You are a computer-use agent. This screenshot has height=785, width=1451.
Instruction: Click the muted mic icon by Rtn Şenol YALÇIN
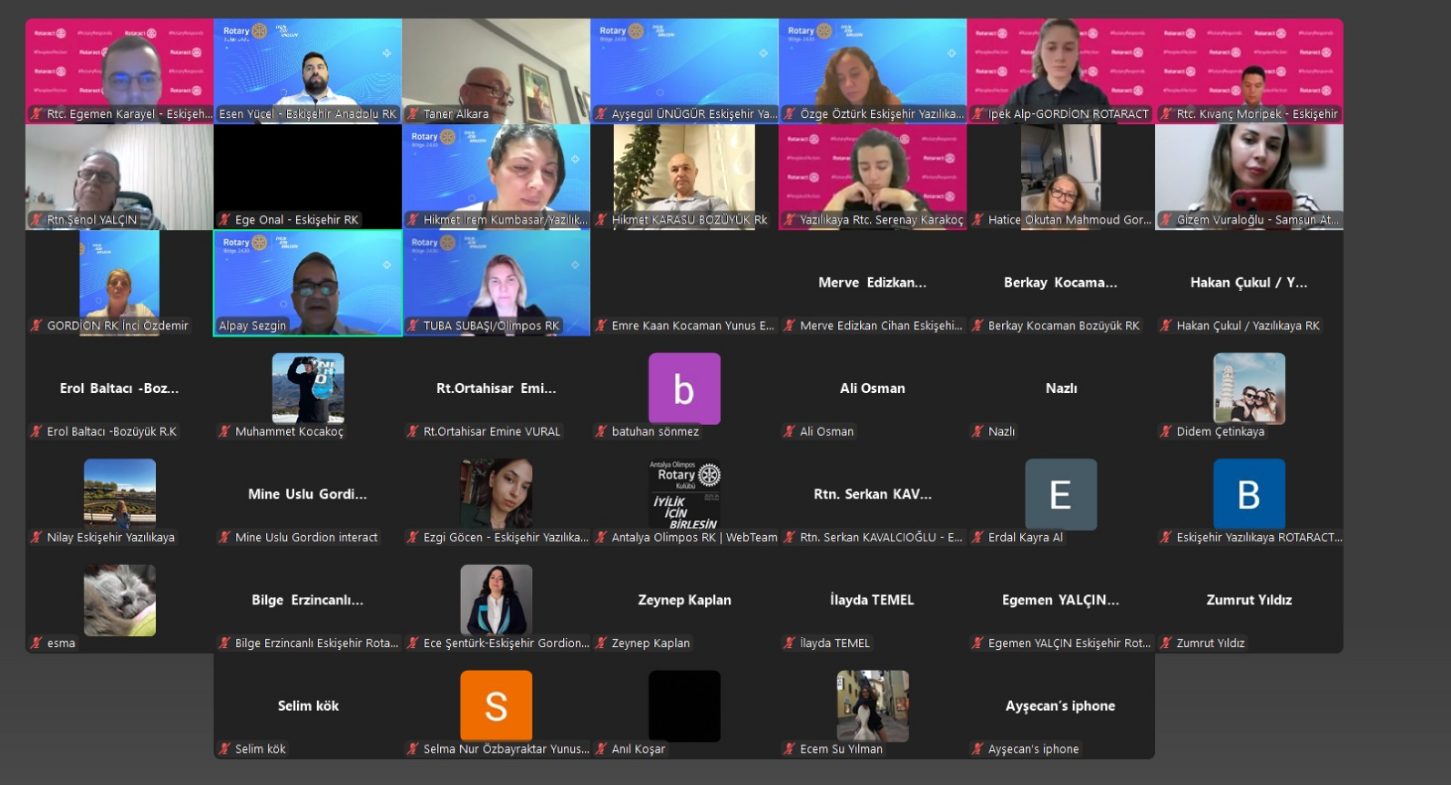[37, 220]
